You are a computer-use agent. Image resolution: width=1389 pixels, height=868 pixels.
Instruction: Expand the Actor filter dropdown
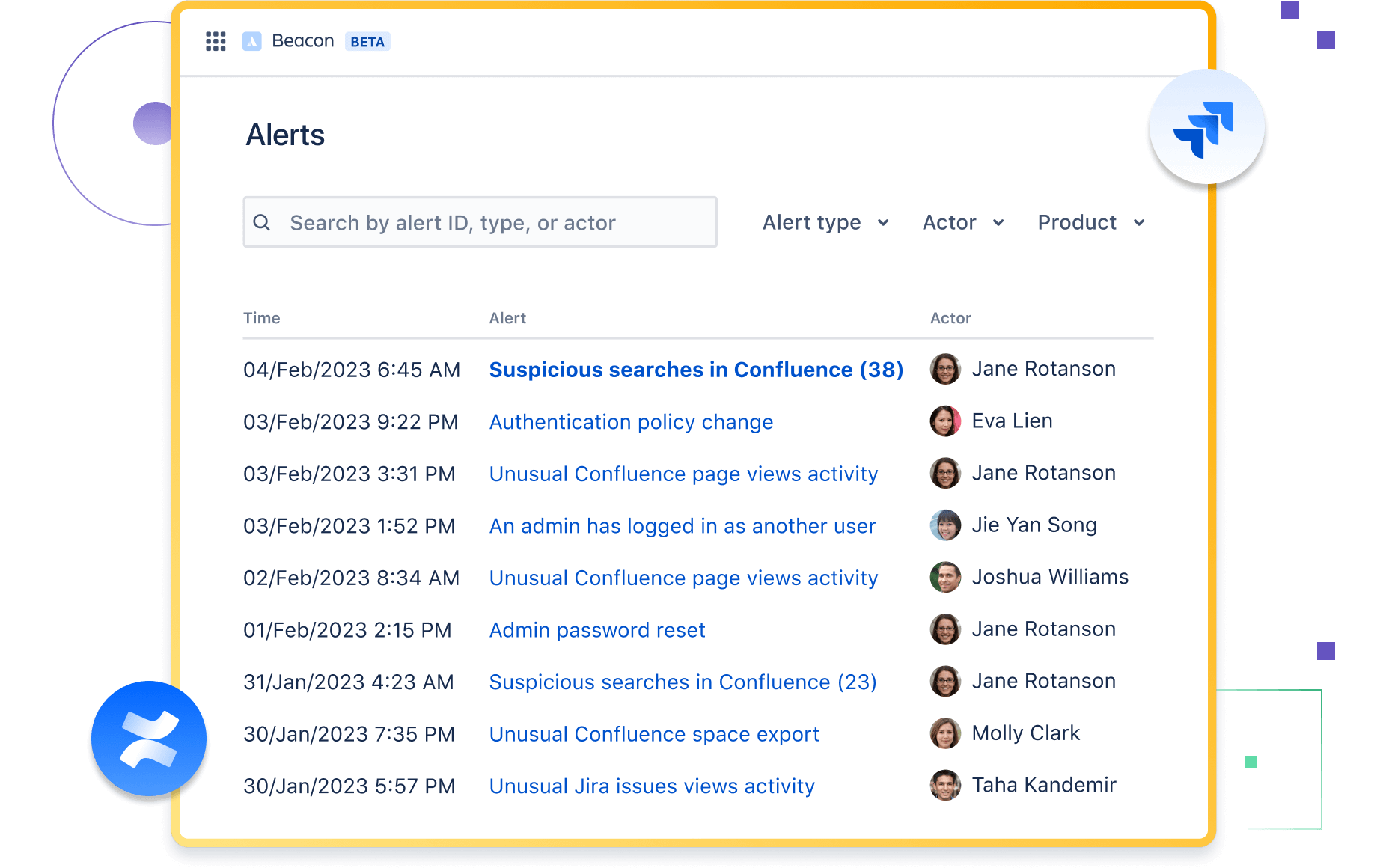point(963,222)
